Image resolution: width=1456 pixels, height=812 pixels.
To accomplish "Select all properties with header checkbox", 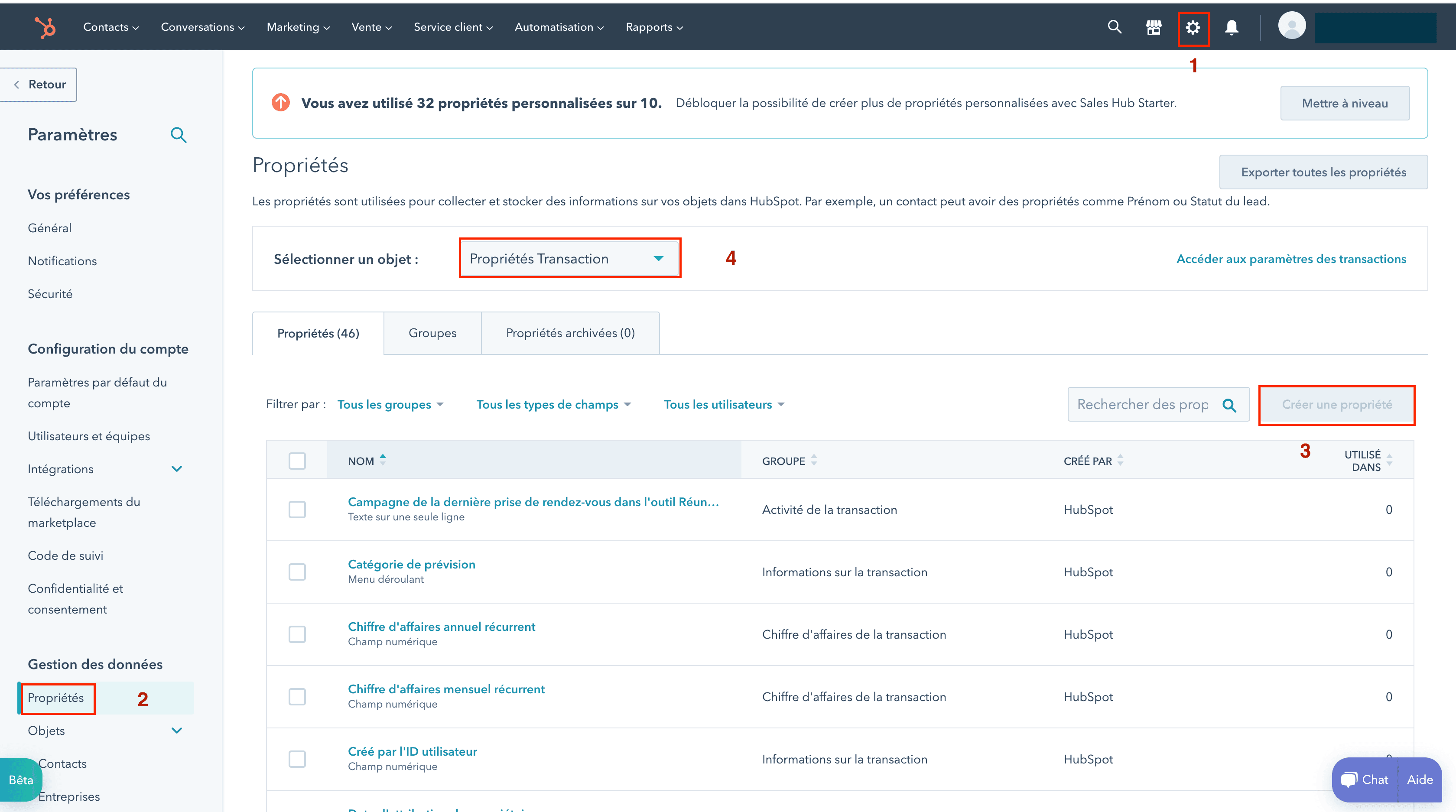I will point(297,461).
